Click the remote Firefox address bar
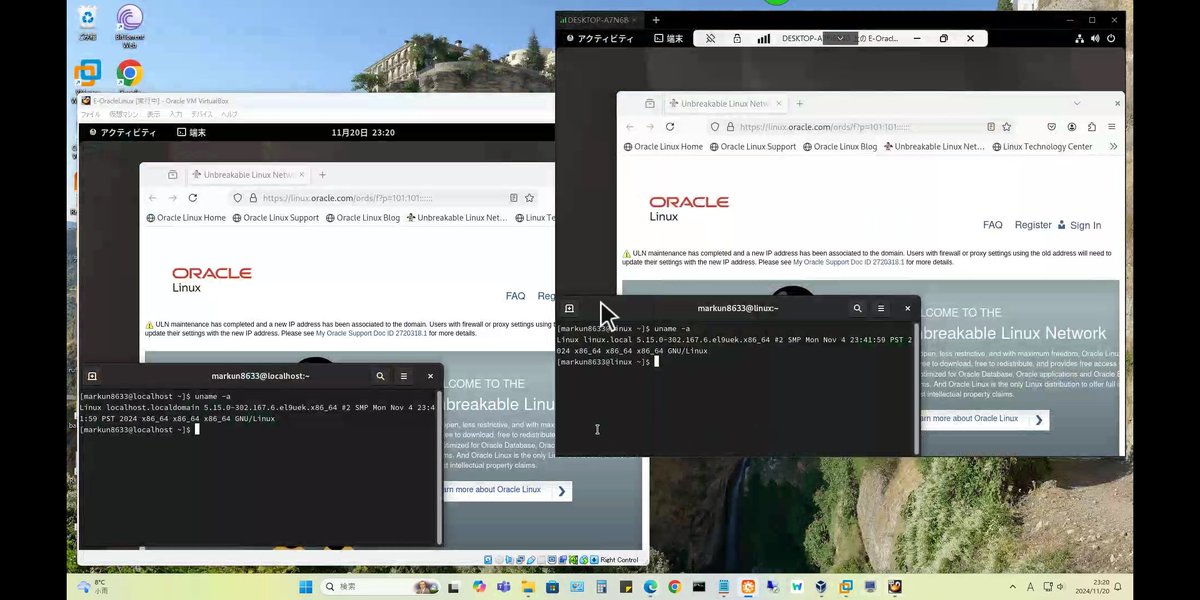 pos(861,127)
